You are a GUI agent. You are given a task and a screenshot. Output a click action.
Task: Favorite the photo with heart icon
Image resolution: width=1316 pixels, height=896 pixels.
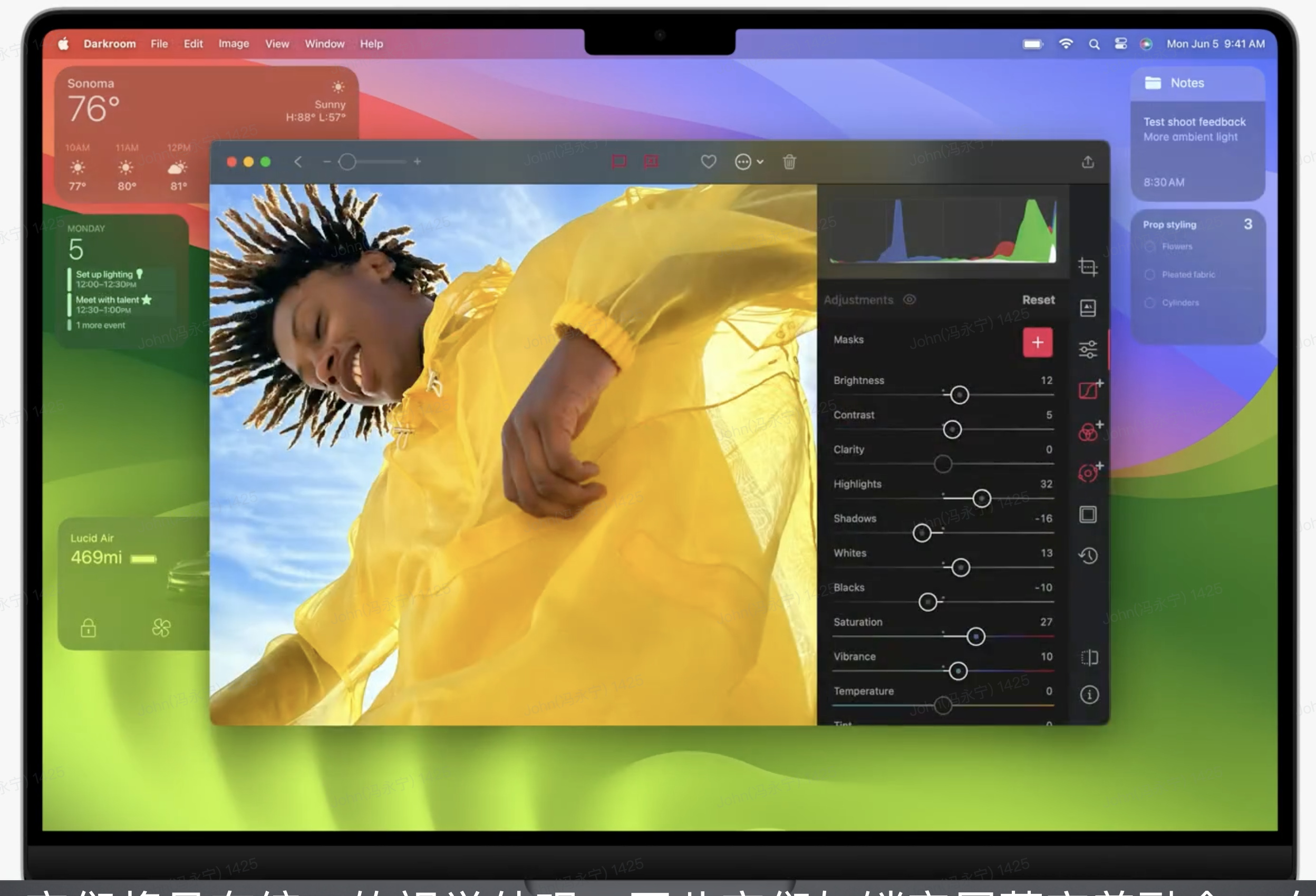pos(708,162)
